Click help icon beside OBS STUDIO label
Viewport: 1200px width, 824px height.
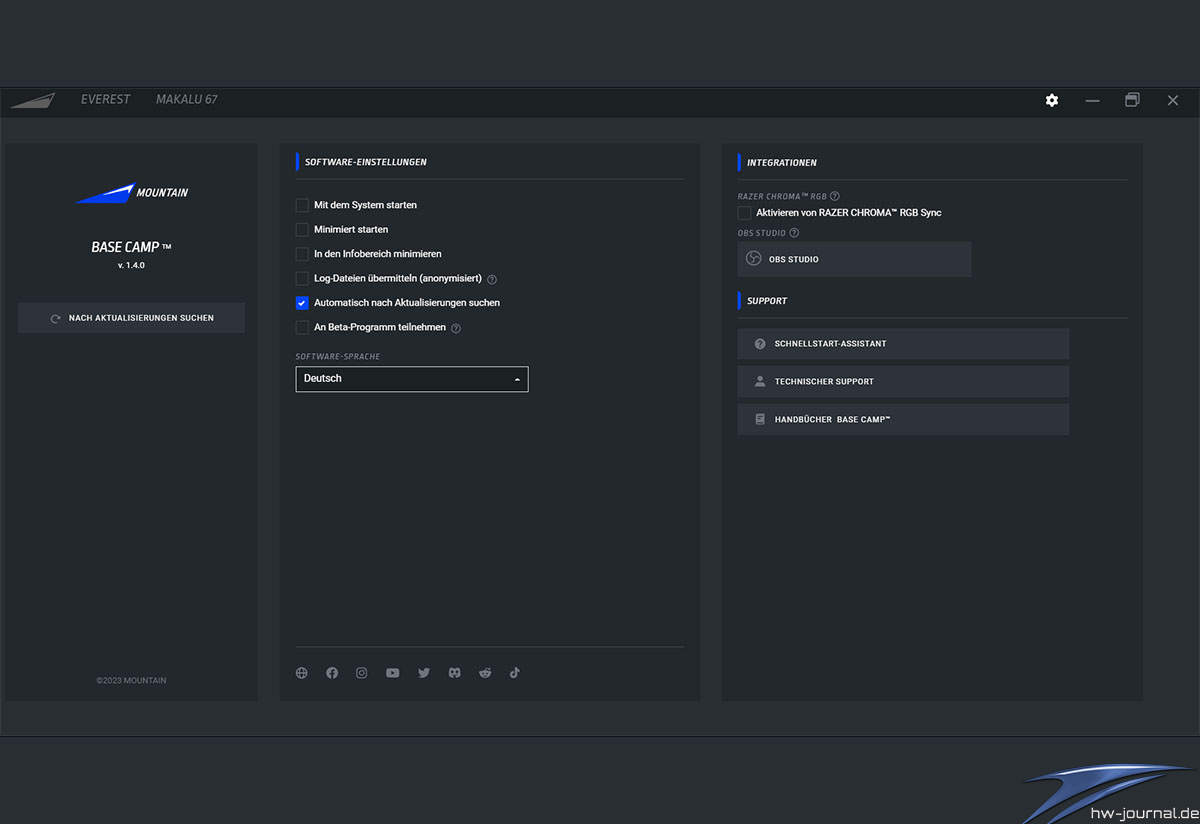click(794, 233)
